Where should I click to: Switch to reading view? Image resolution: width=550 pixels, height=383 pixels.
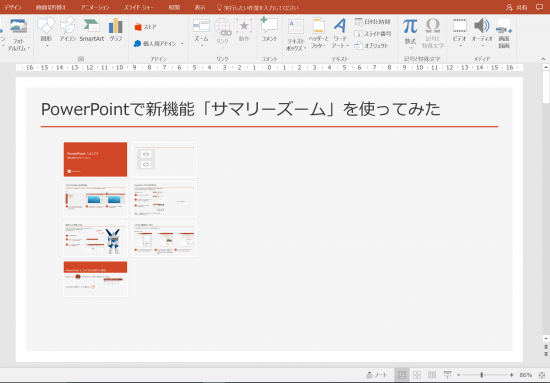point(432,375)
